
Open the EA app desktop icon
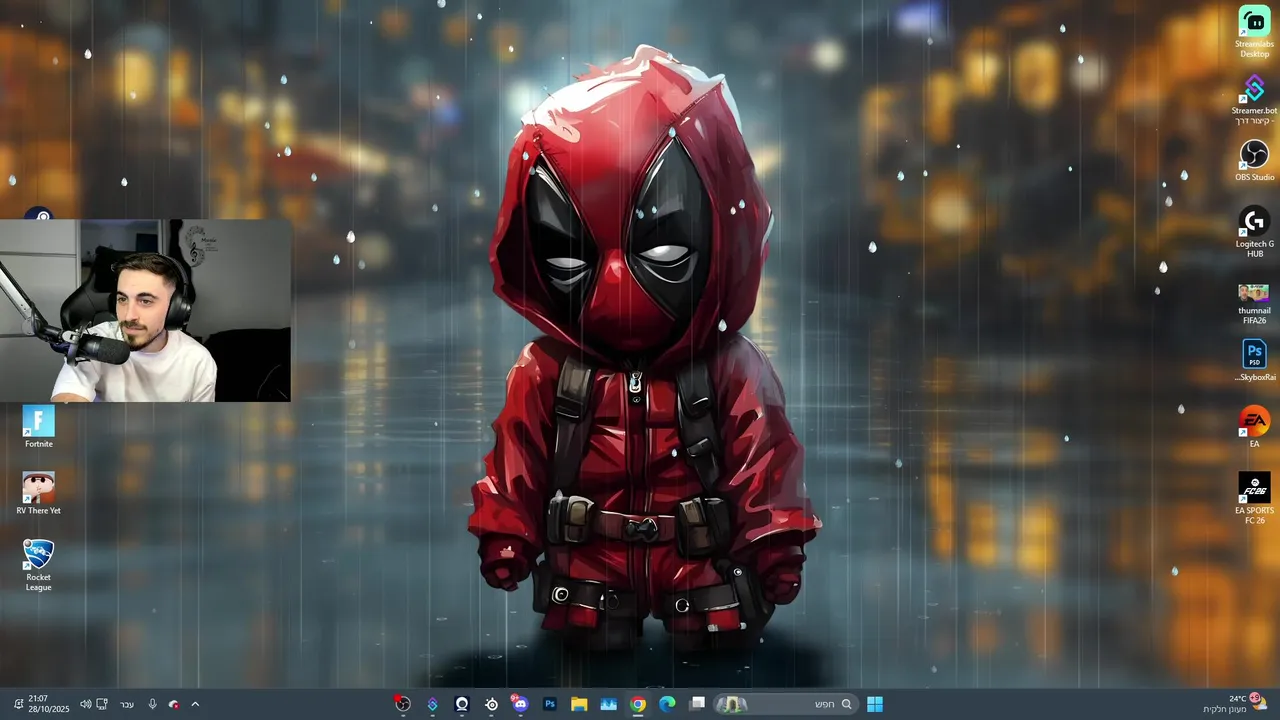(x=1254, y=428)
